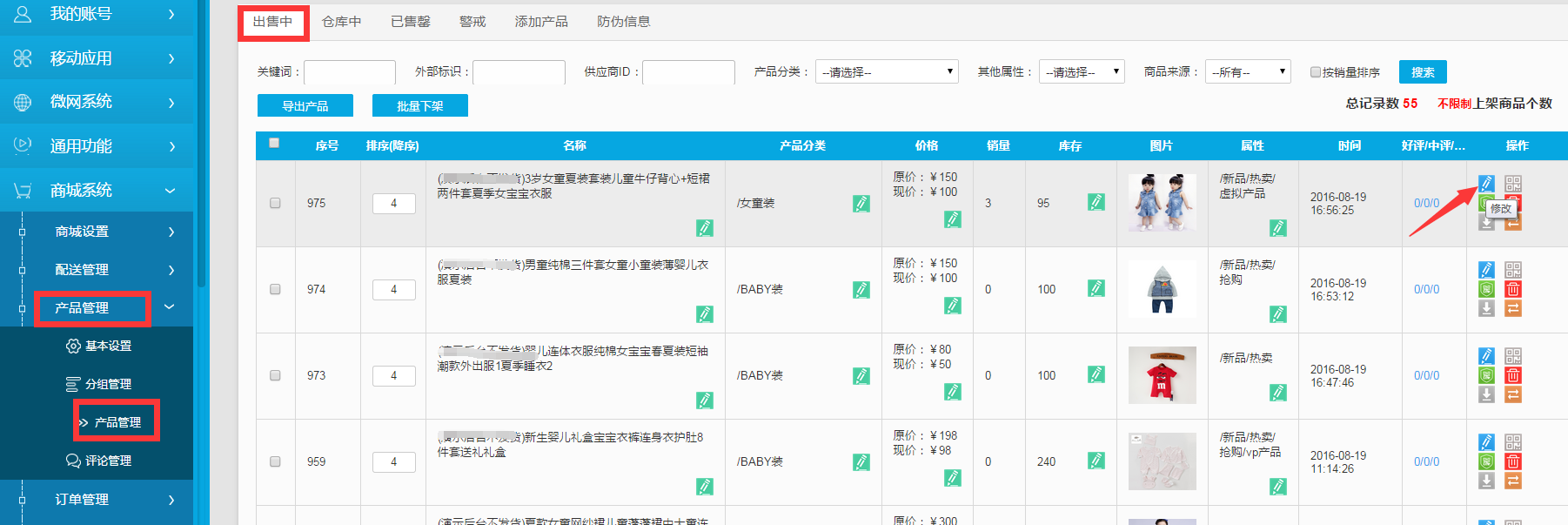The height and width of the screenshot is (525, 1568).
Task: Click the 批量下架 button
Action: (419, 106)
